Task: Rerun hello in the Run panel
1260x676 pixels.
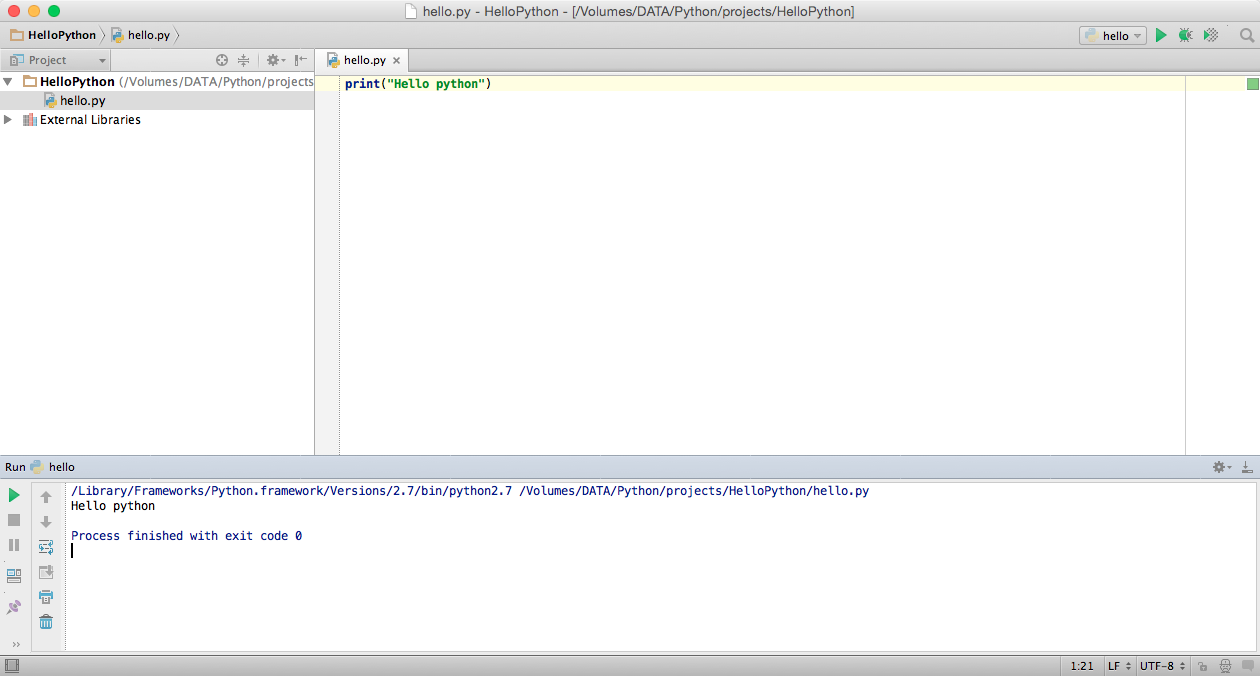Action: click(x=14, y=495)
